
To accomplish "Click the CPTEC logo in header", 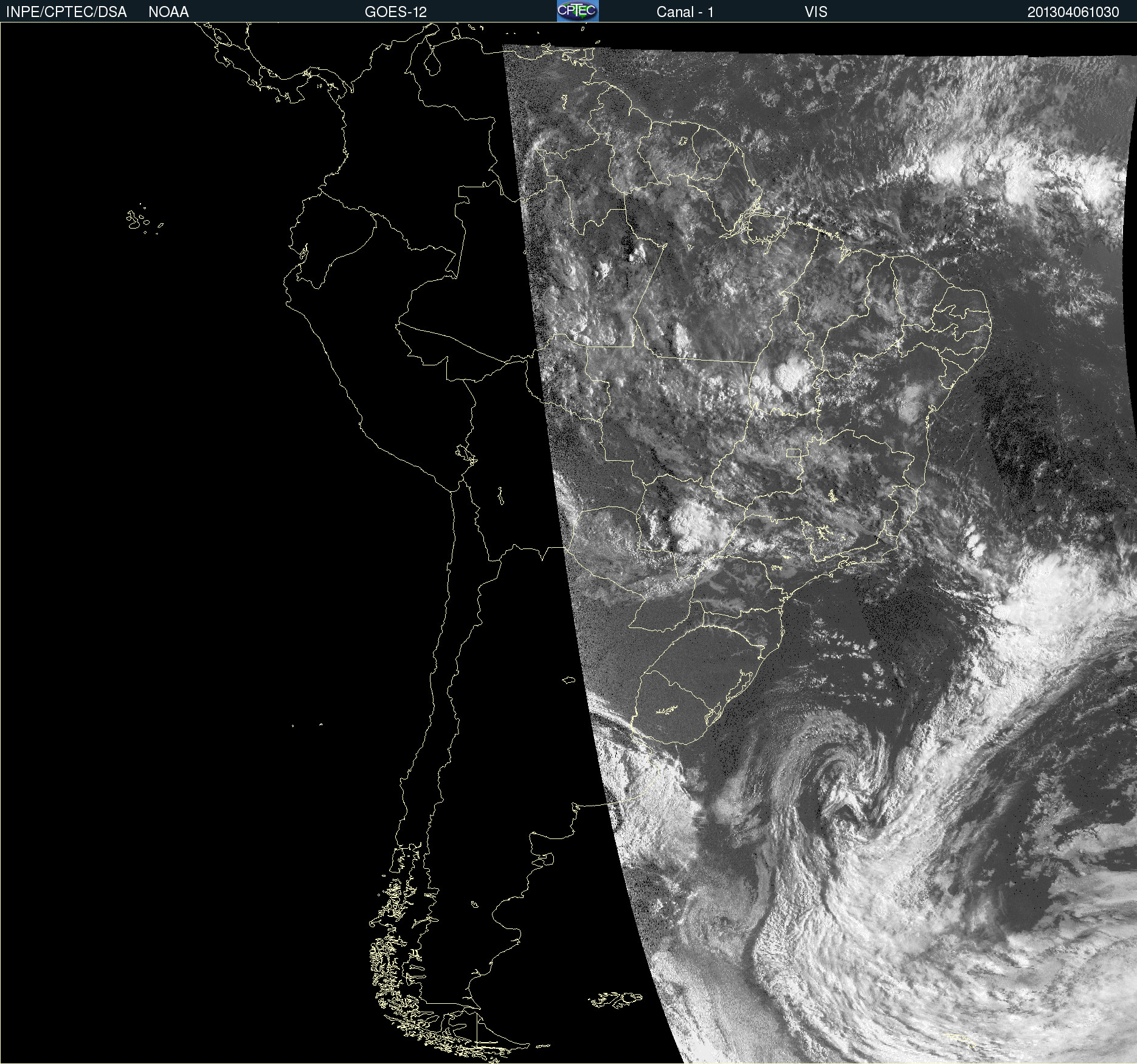I will click(x=578, y=11).
